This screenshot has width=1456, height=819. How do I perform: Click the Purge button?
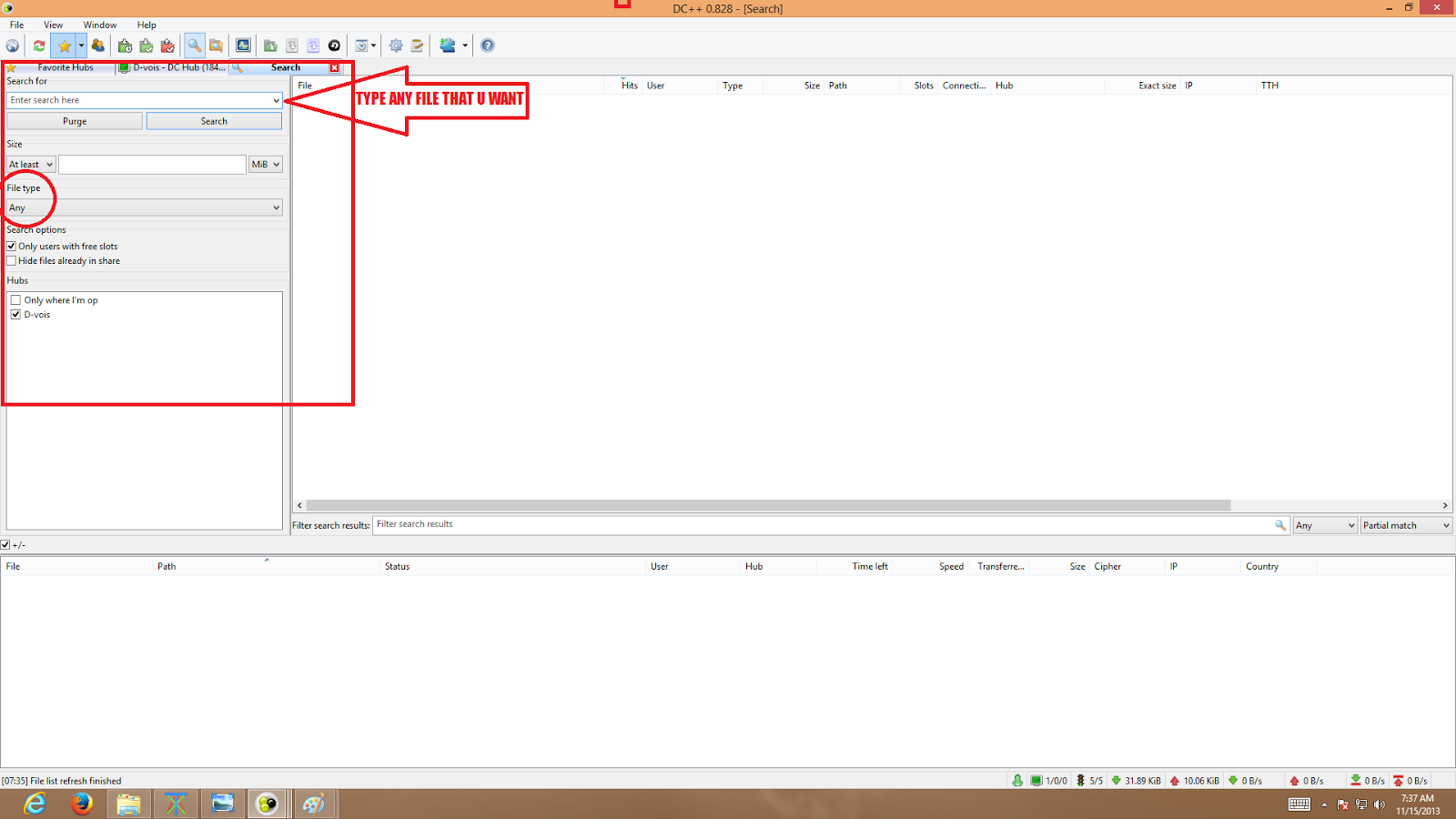tap(75, 121)
